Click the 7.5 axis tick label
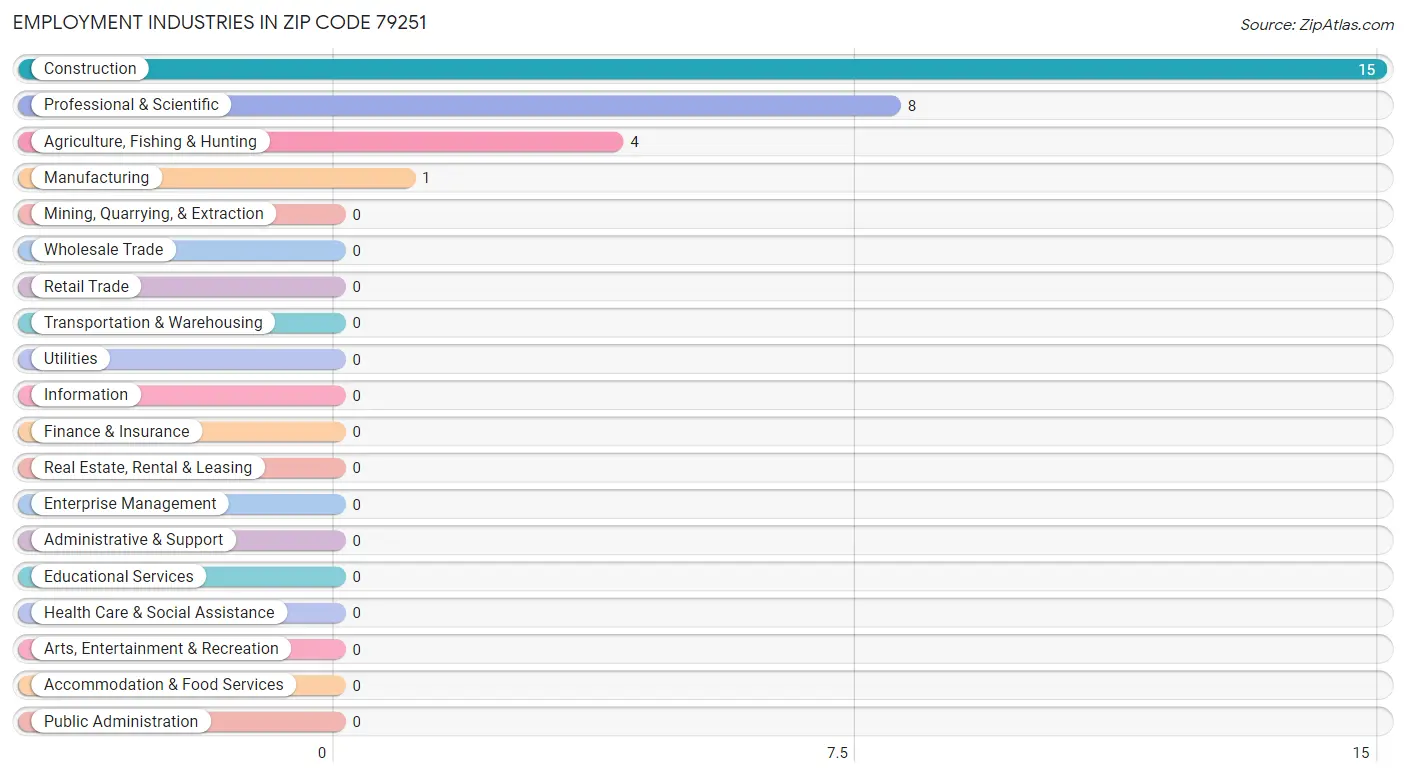 tap(837, 753)
